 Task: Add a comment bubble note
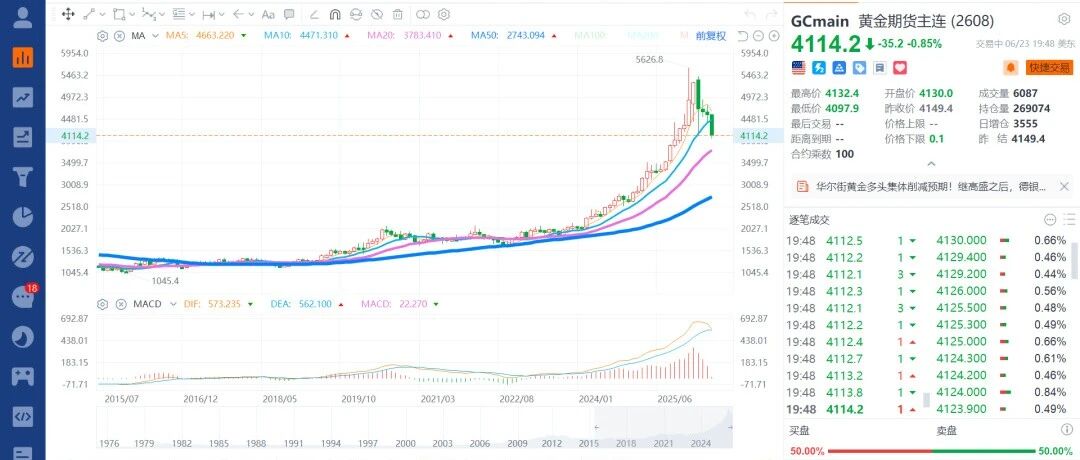coord(289,14)
